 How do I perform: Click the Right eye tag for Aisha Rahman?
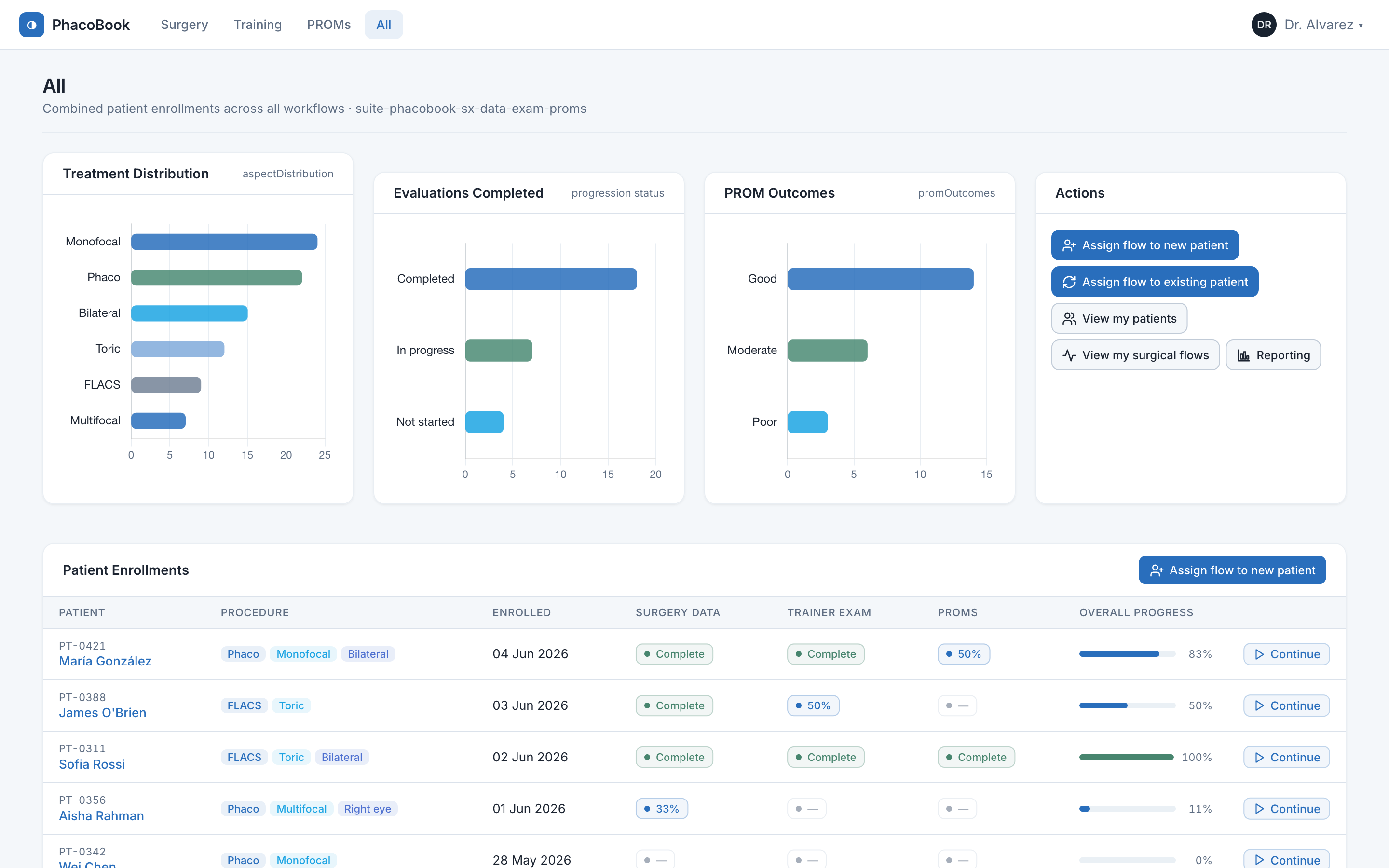[x=368, y=809]
